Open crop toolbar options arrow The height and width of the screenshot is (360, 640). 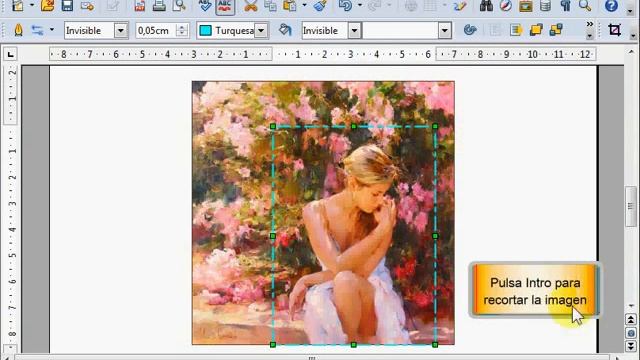click(632, 36)
